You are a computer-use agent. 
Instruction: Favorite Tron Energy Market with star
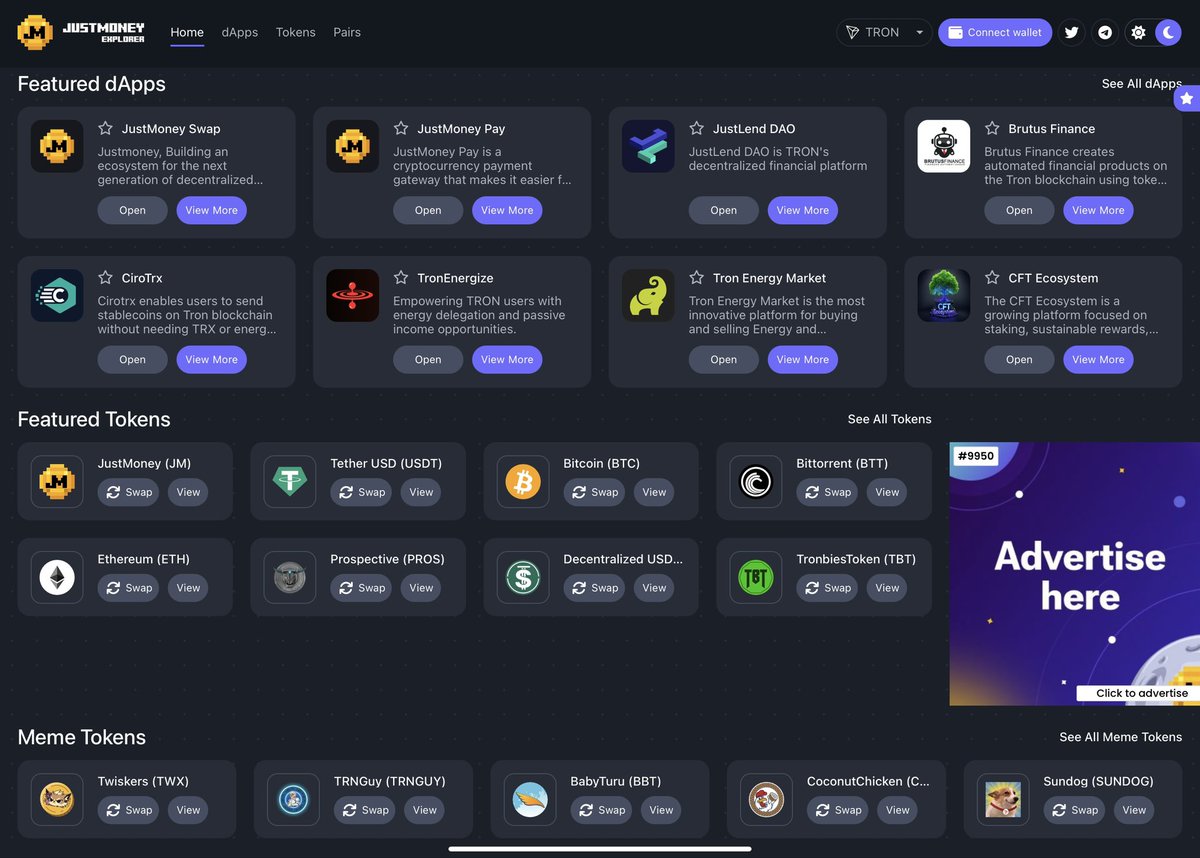click(696, 277)
